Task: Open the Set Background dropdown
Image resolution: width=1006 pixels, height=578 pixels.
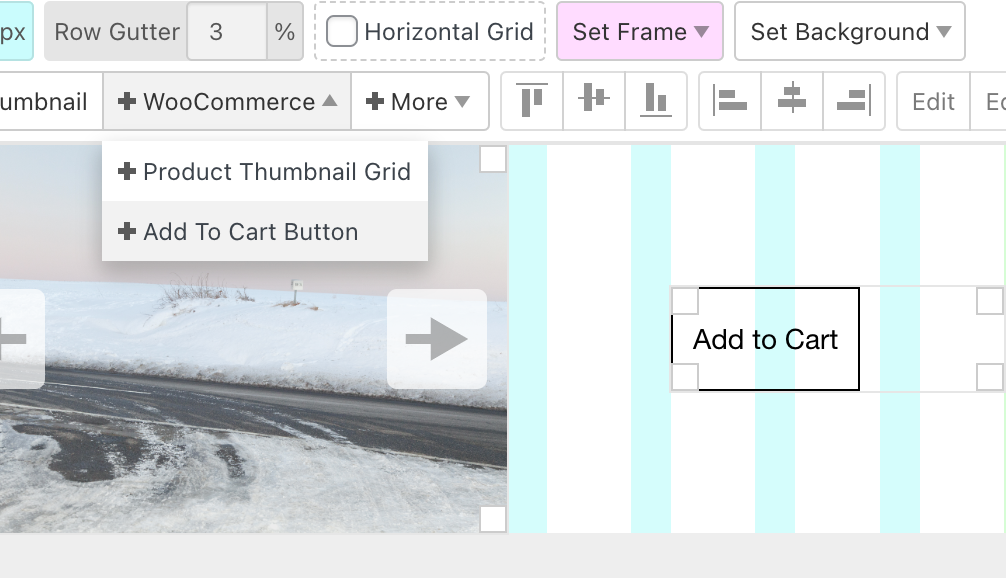Action: tap(850, 32)
